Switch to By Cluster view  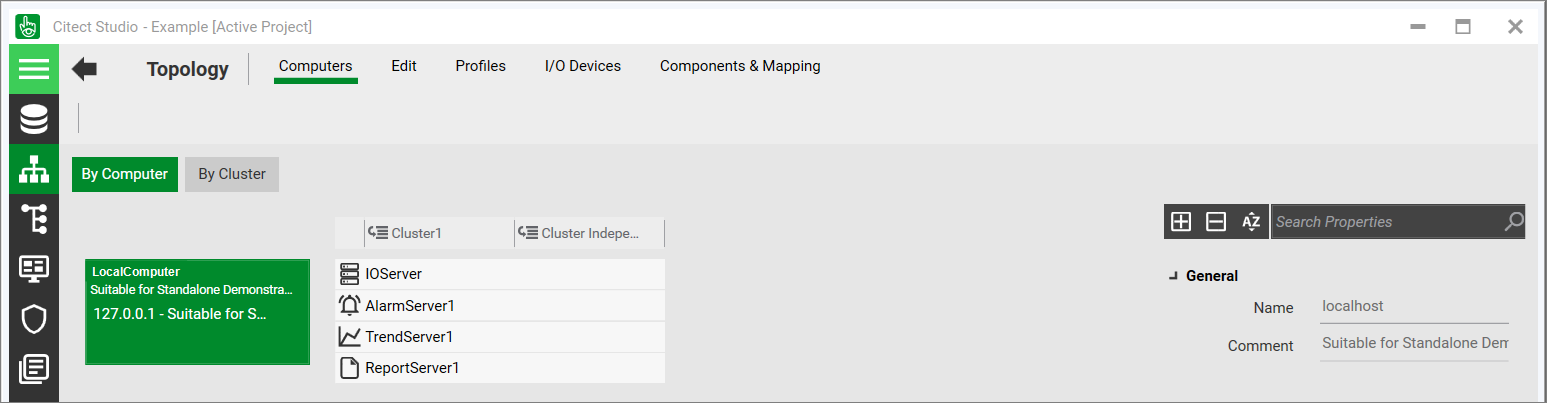pos(232,174)
